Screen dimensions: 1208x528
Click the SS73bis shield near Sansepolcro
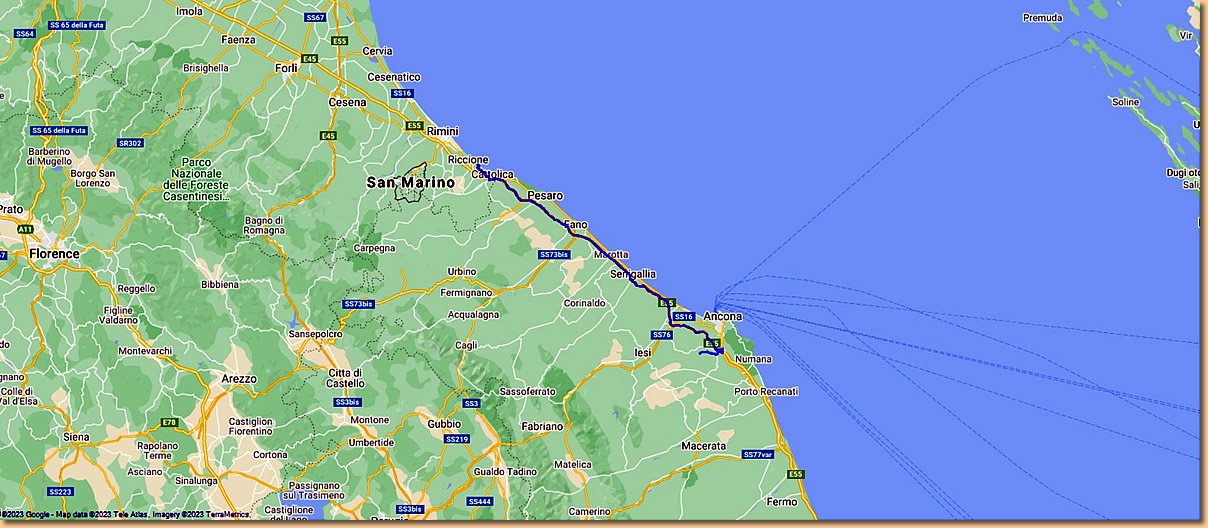(358, 303)
